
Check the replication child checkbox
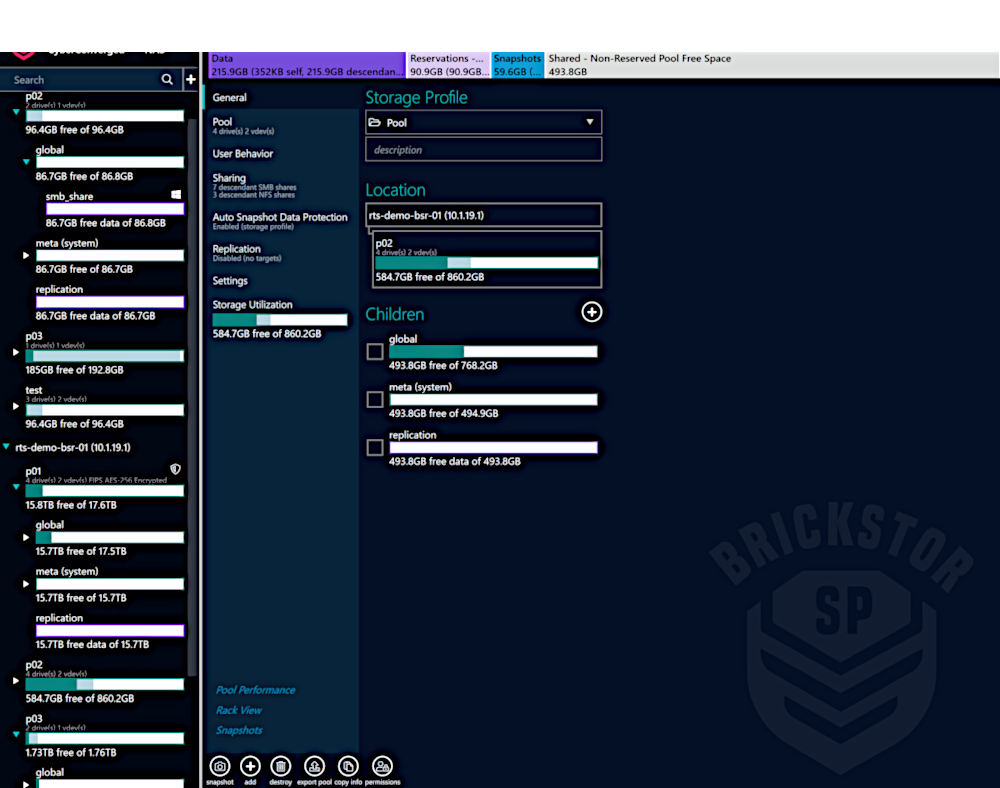coord(374,447)
